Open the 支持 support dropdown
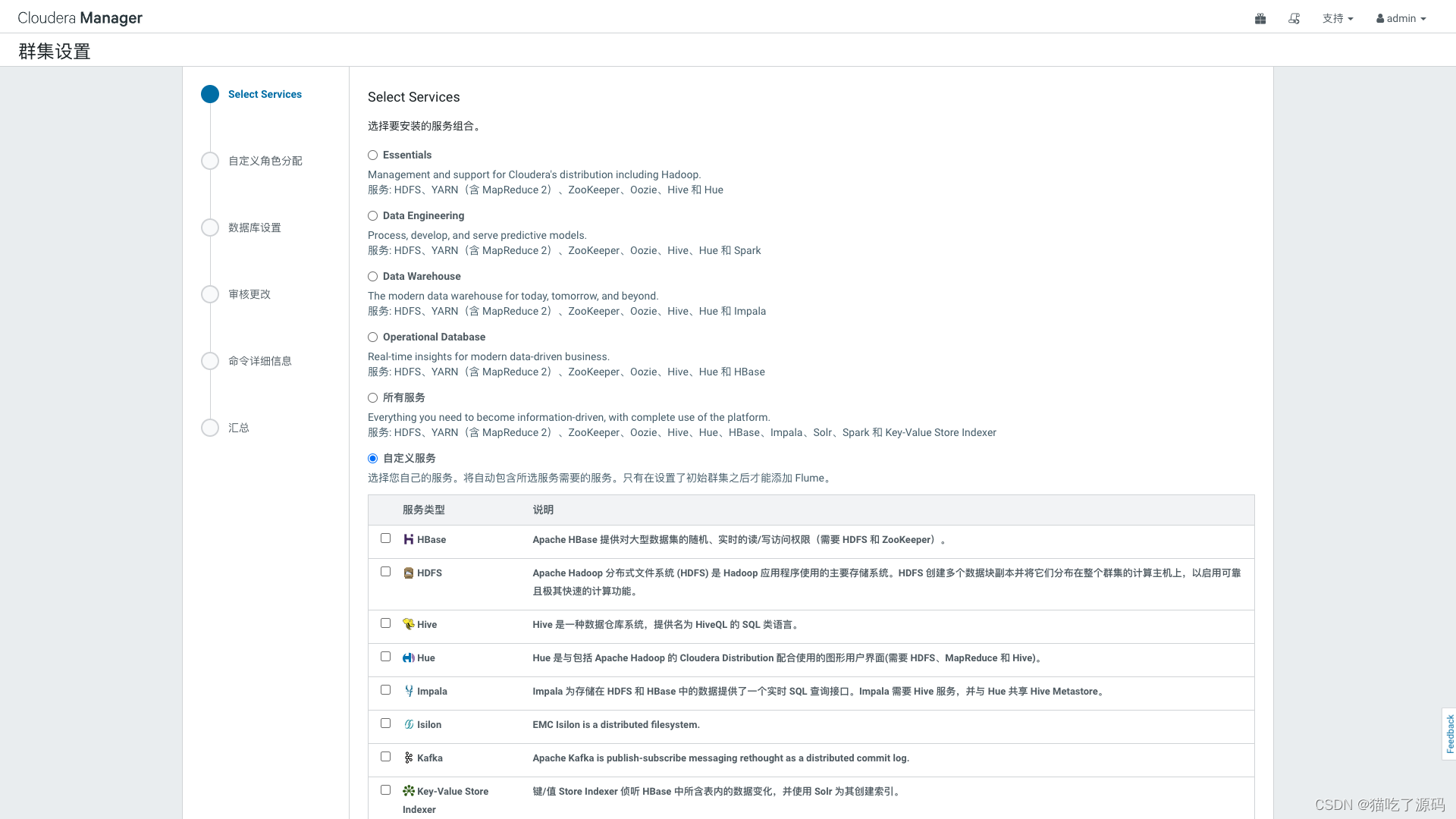 point(1337,18)
